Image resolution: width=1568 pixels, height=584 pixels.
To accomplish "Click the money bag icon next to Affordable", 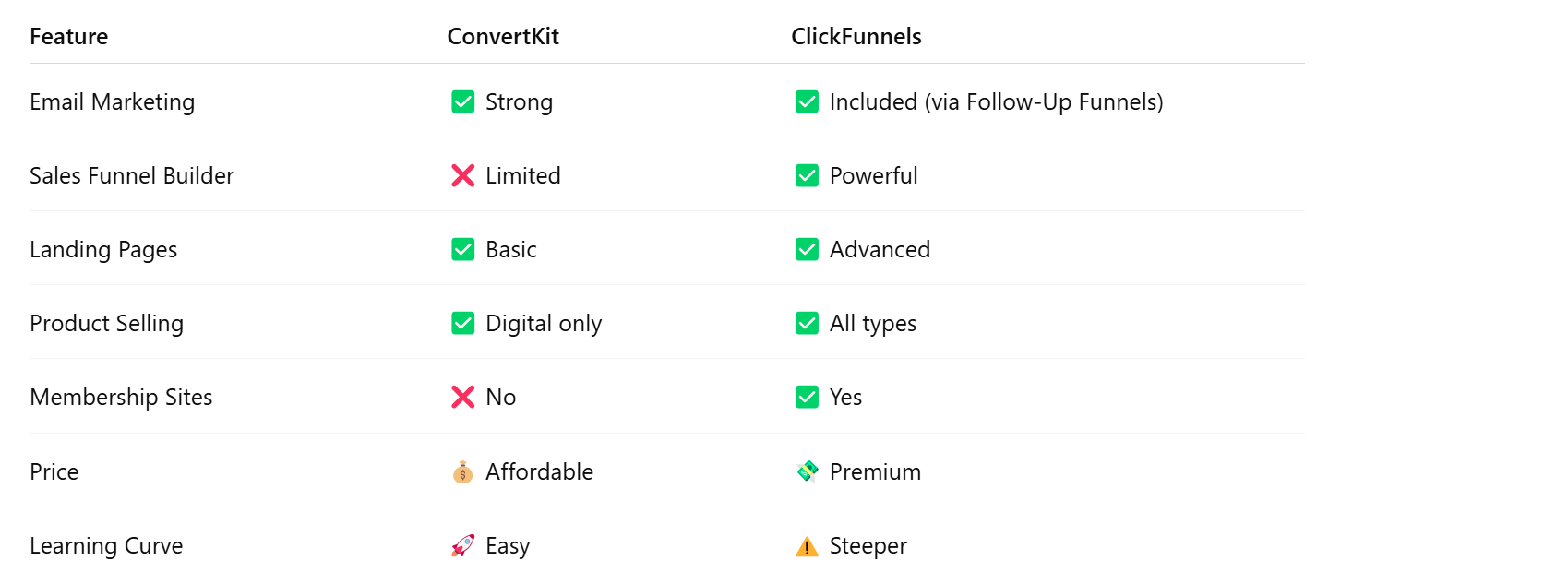I will click(x=463, y=471).
